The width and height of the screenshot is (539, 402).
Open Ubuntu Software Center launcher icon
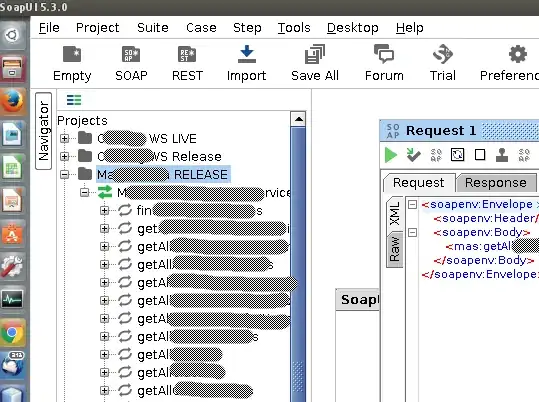(x=12, y=234)
